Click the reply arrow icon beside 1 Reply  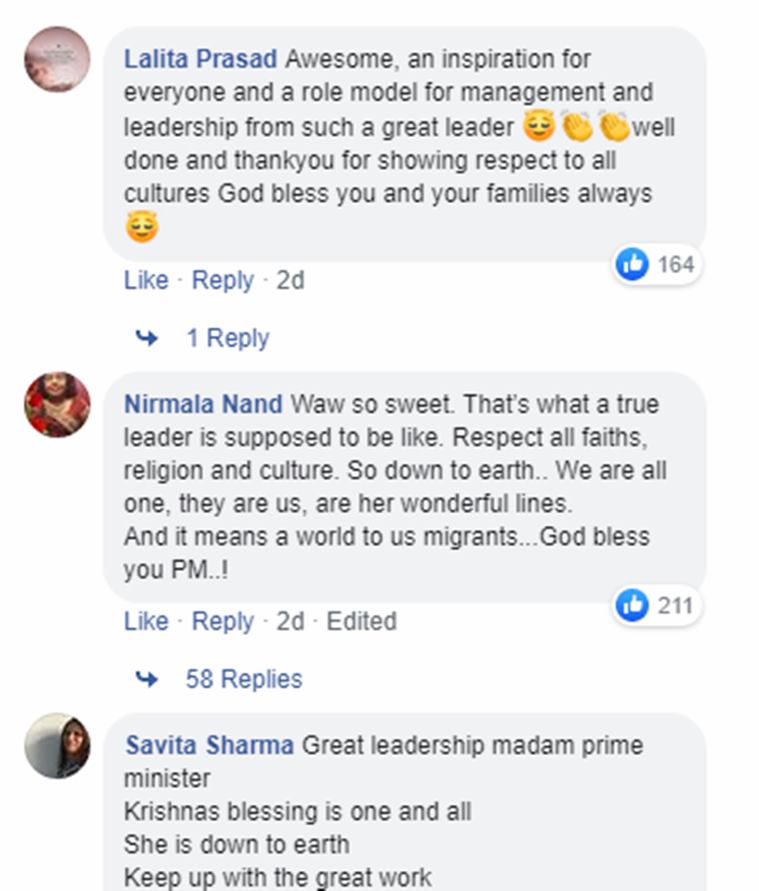point(147,339)
